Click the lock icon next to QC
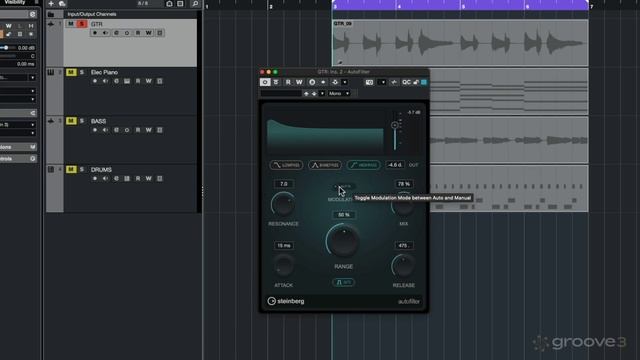 [416, 82]
